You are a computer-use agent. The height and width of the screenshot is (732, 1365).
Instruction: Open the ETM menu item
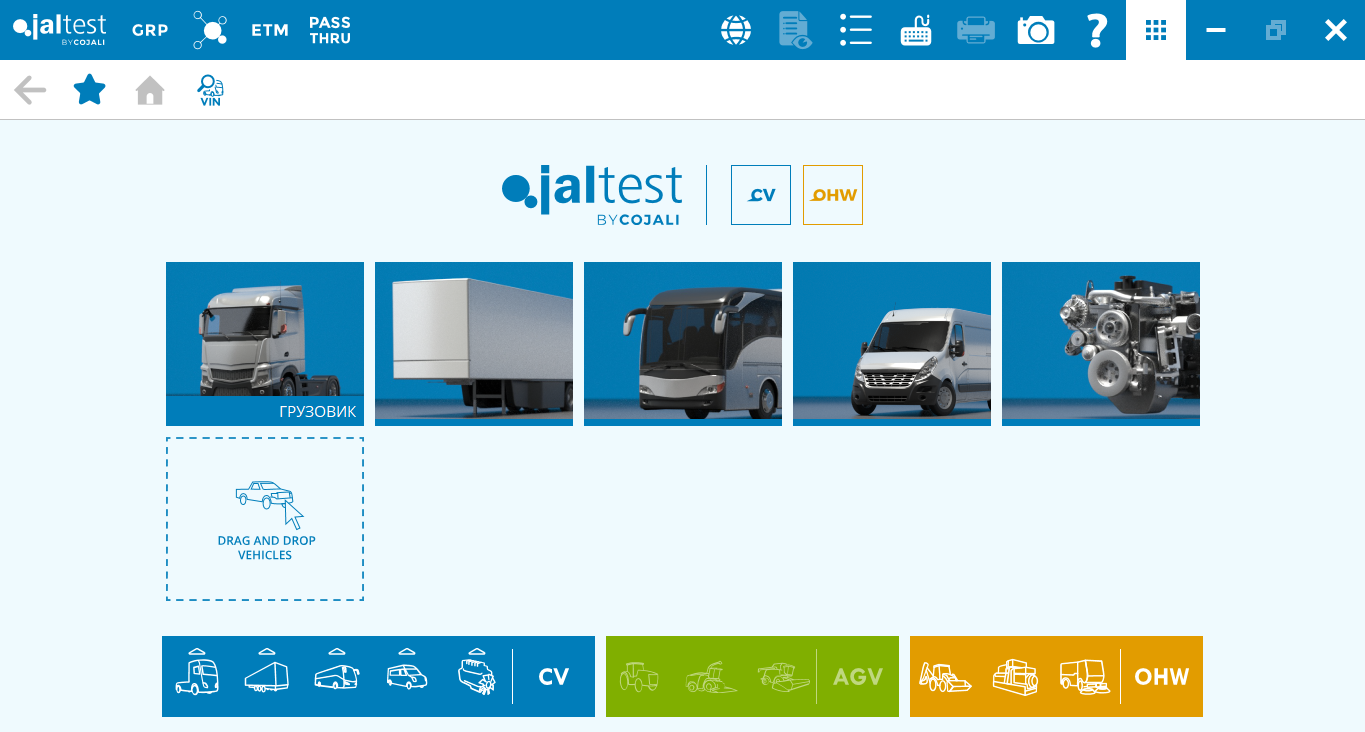(x=270, y=30)
